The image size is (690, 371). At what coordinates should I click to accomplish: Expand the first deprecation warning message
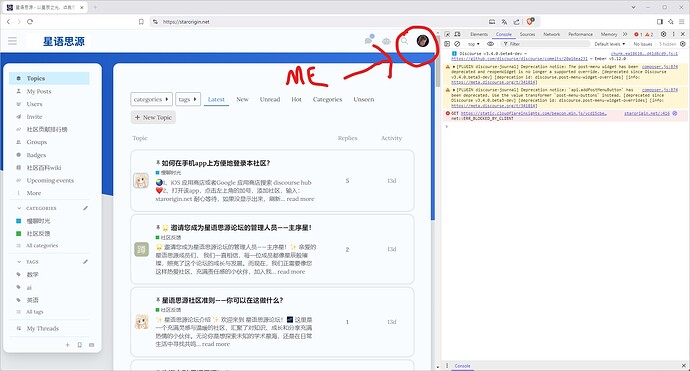(454, 66)
